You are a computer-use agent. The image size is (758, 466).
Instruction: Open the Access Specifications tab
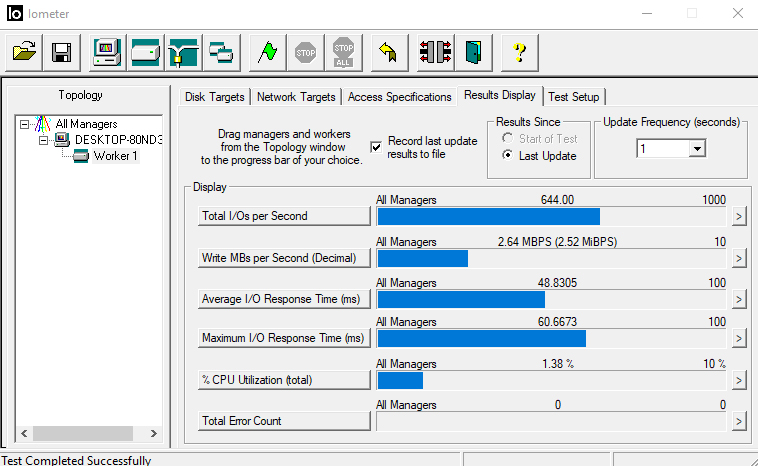click(399, 97)
